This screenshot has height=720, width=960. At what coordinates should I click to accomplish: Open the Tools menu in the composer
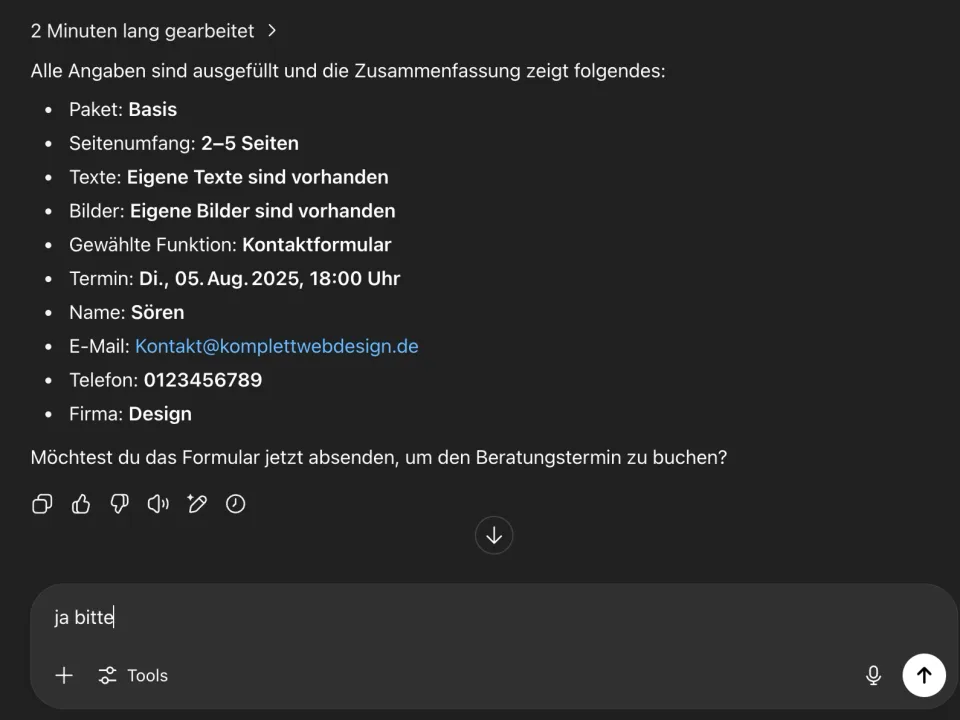[x=133, y=675]
